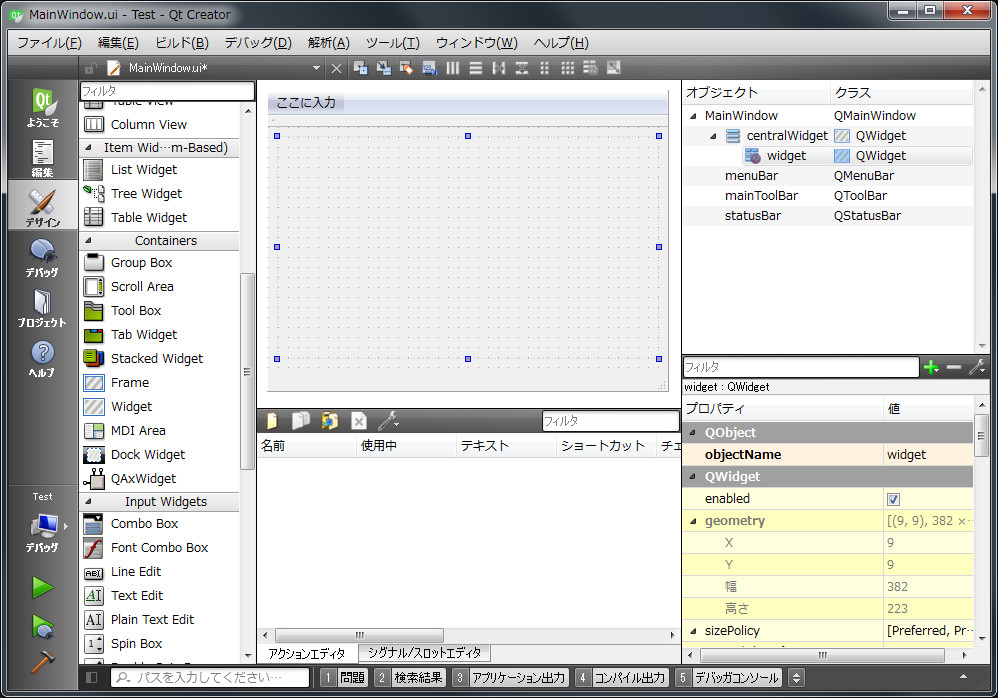This screenshot has width=998, height=698.
Task: Select the Edit Buddies tool
Action: (407, 67)
